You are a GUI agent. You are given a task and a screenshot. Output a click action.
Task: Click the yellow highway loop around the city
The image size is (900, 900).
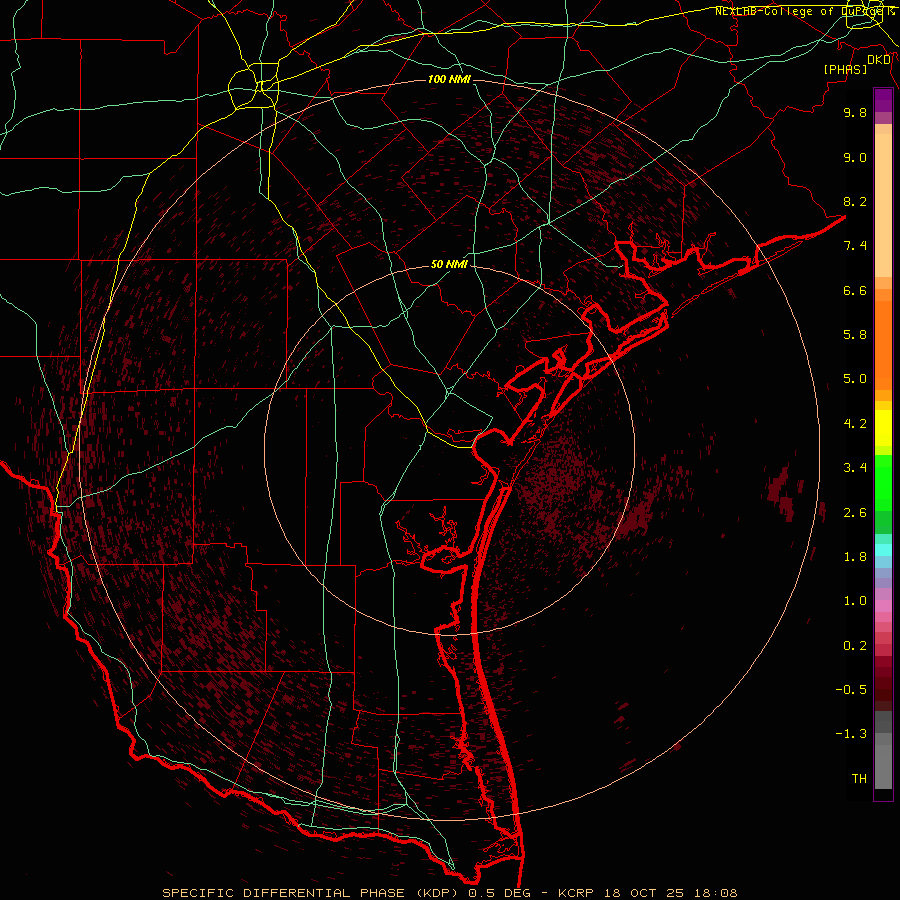click(253, 86)
